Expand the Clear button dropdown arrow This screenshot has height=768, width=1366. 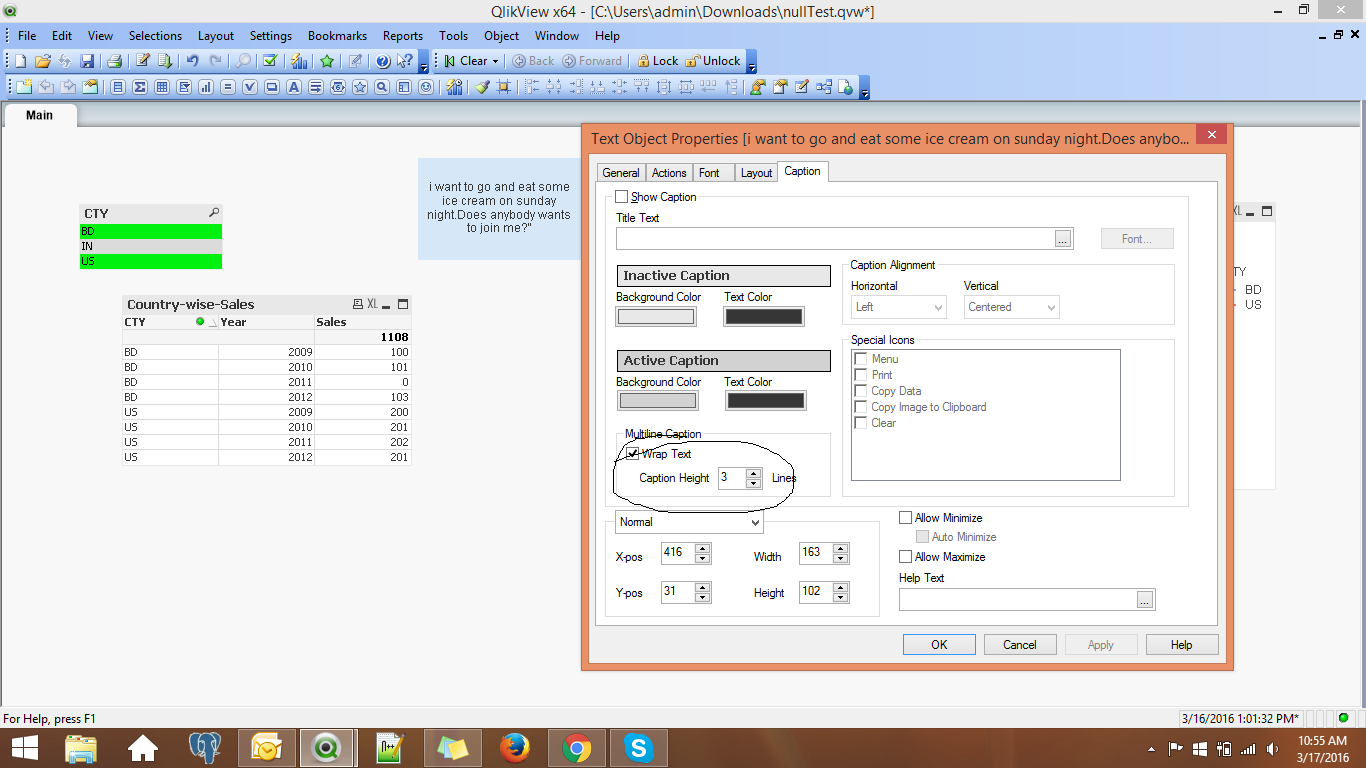[495, 61]
